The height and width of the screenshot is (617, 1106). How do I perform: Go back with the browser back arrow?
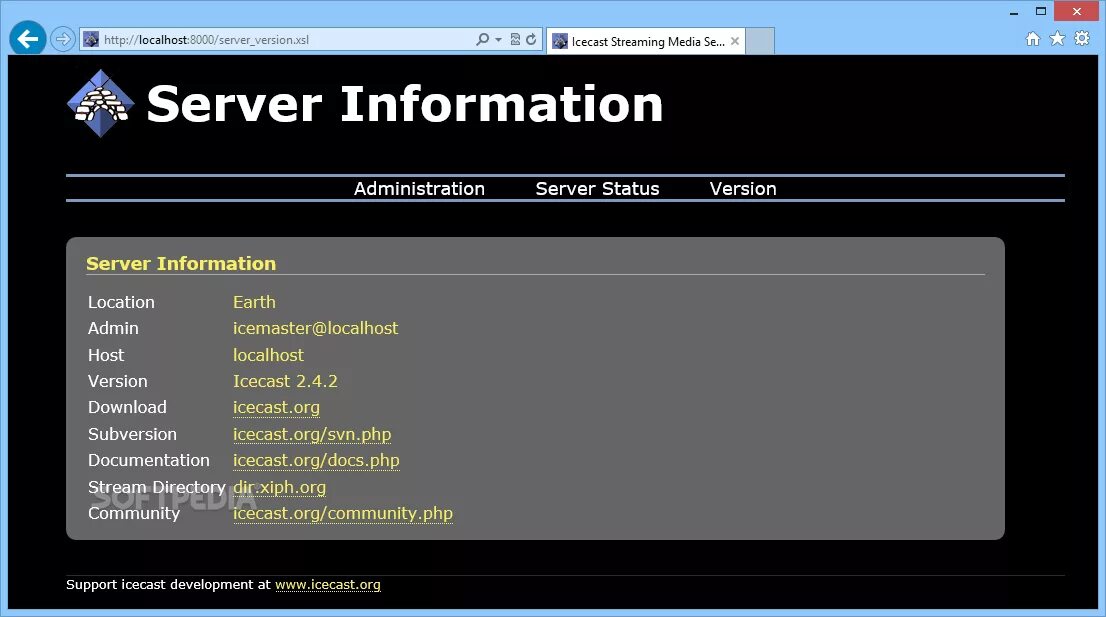[x=28, y=38]
